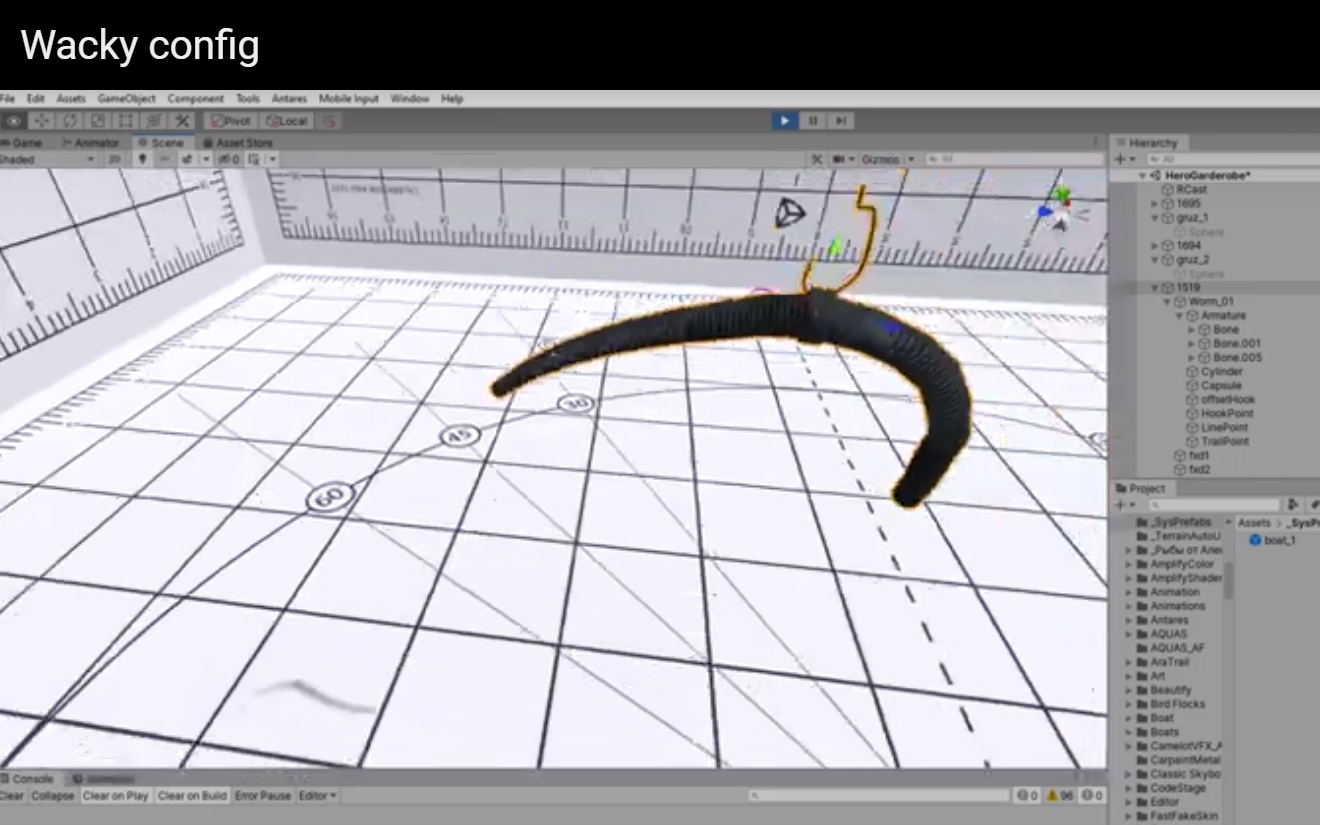Click the Step frame button

pos(841,121)
